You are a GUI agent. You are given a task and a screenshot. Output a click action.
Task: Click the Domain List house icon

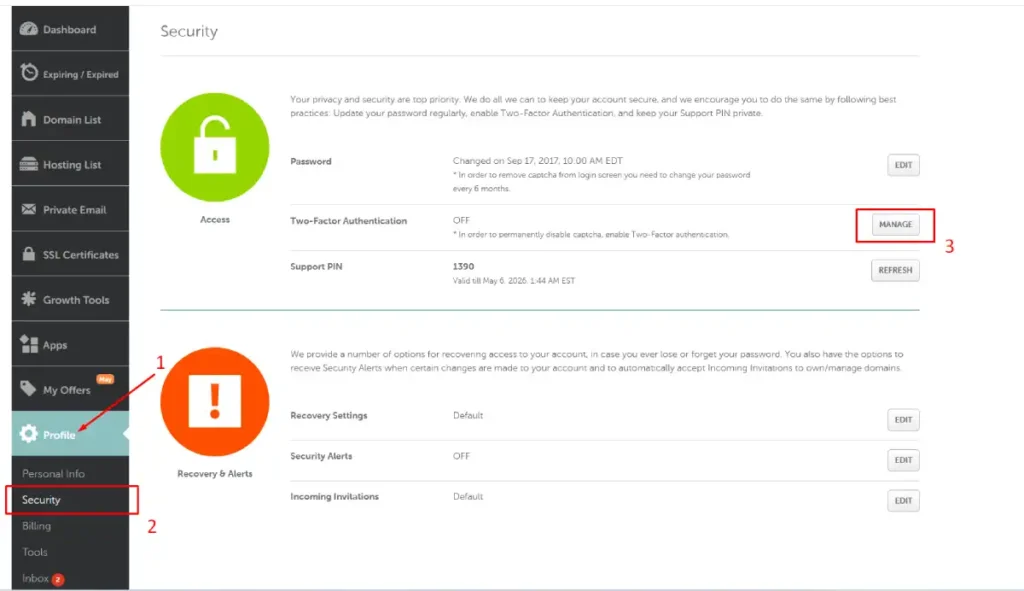pyautogui.click(x=29, y=119)
